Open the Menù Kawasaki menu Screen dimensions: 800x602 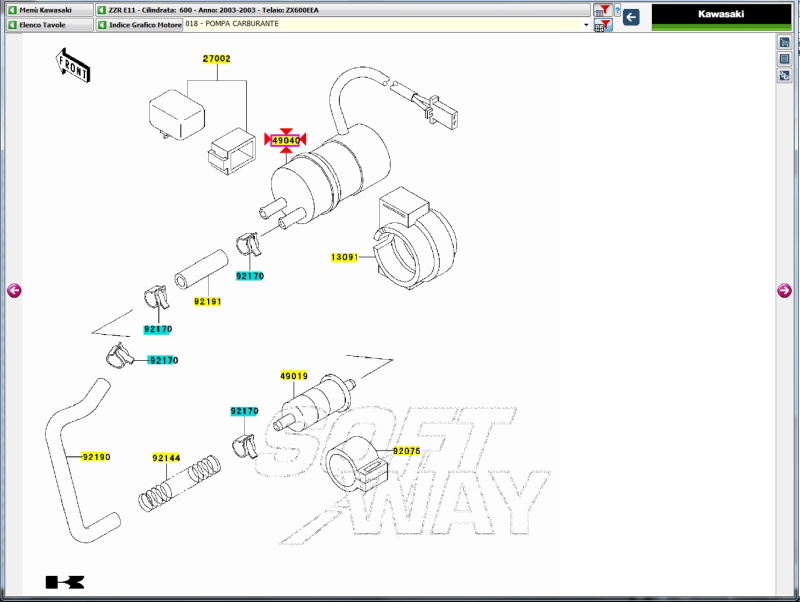pyautogui.click(x=46, y=10)
